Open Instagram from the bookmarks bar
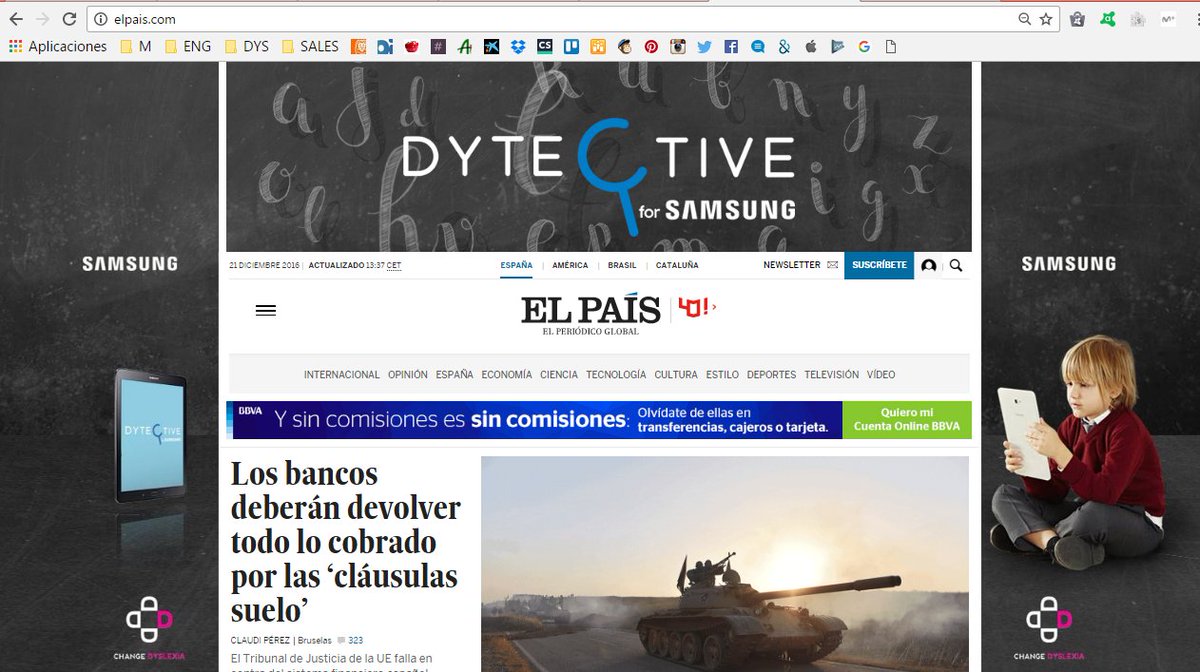 677,46
